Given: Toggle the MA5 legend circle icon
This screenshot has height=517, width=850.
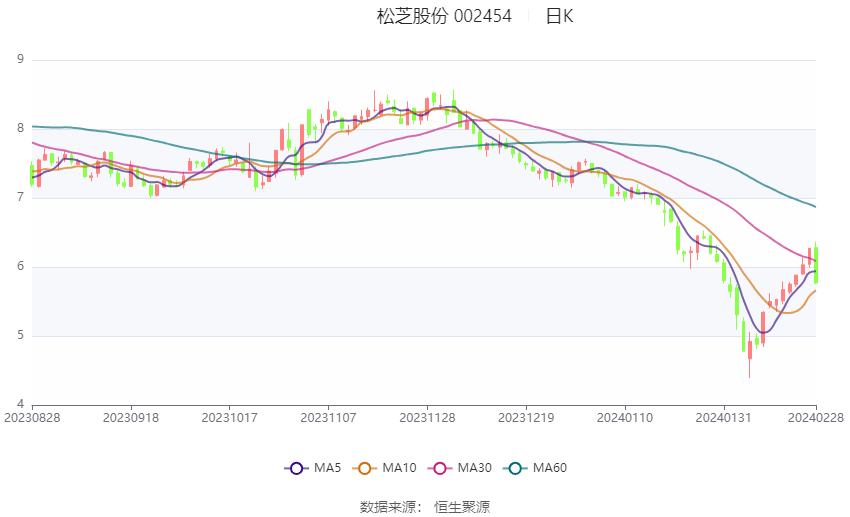Looking at the screenshot, I should click(x=296, y=468).
